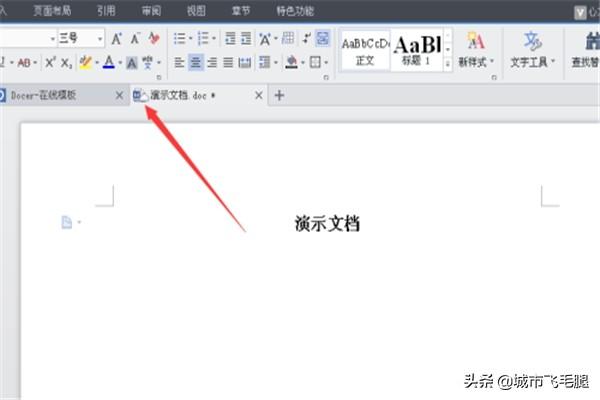
Task: Decrease the paragraph indent
Action: (230, 39)
